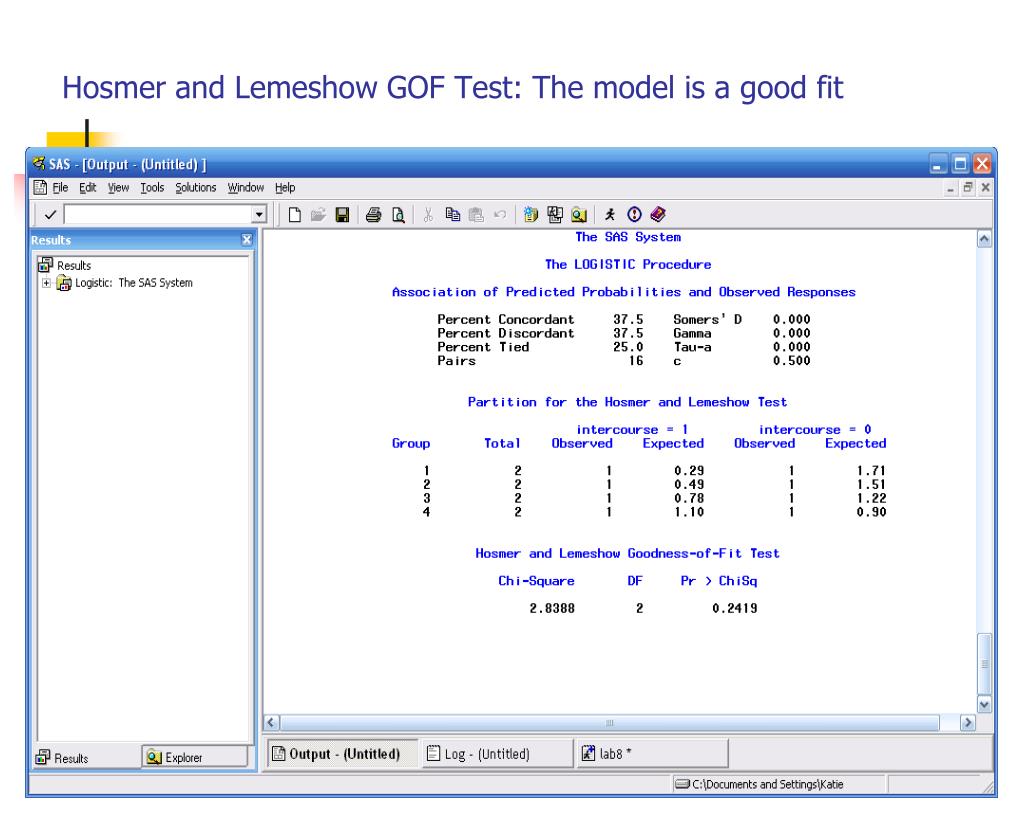Click the command line input box
This screenshot has width=1023, height=825.
[x=158, y=215]
